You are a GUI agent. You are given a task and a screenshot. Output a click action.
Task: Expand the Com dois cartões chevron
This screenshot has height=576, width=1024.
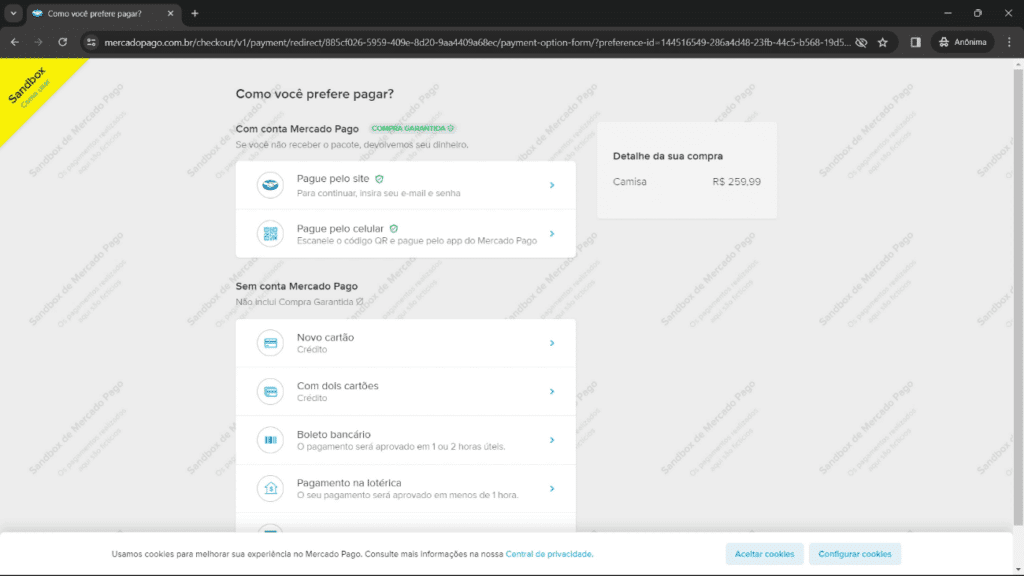coord(552,391)
